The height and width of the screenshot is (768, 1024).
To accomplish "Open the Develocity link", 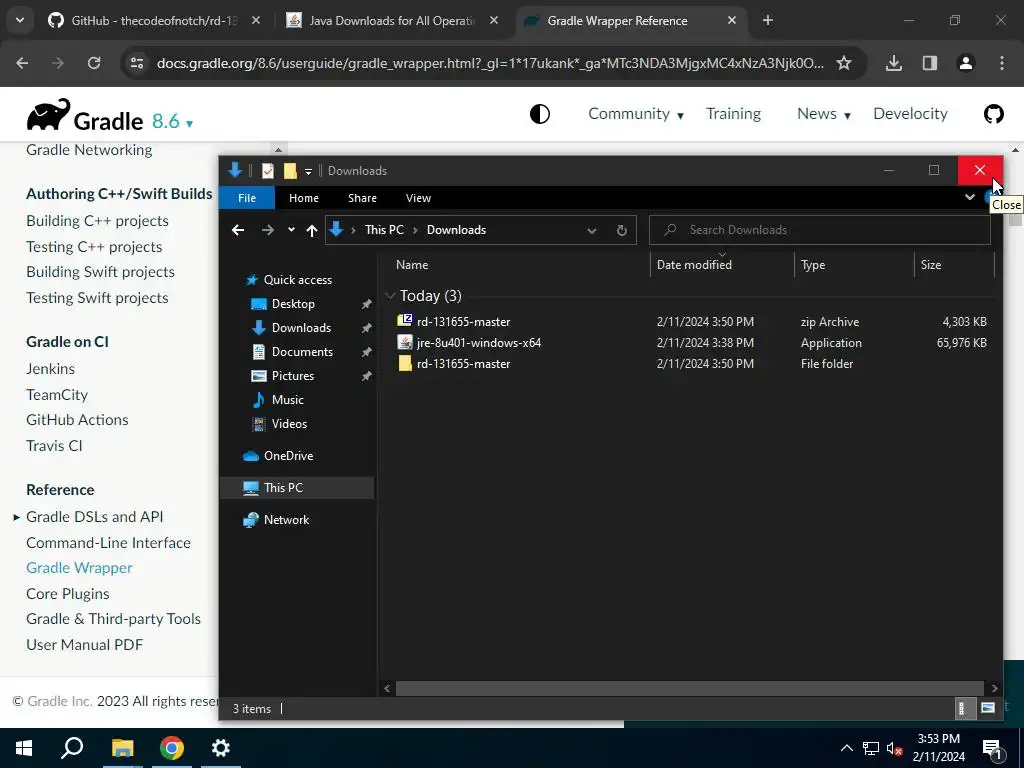I will (x=910, y=114).
